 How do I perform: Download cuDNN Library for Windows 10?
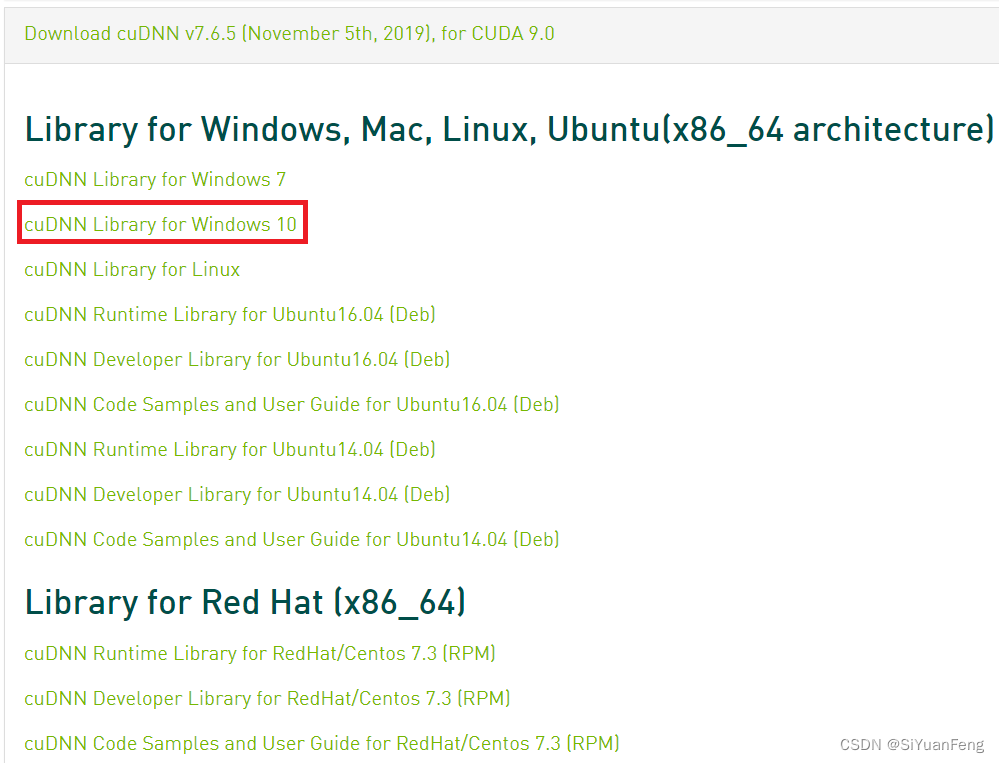coord(161,224)
